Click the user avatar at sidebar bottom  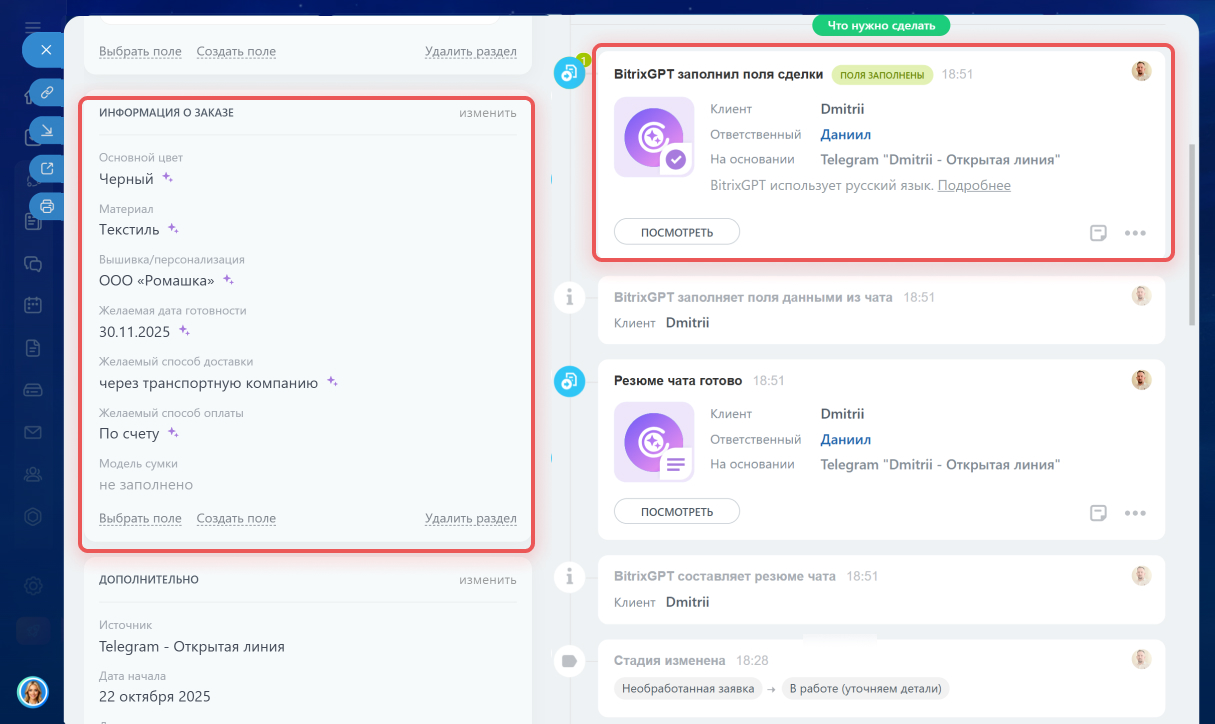point(33,691)
